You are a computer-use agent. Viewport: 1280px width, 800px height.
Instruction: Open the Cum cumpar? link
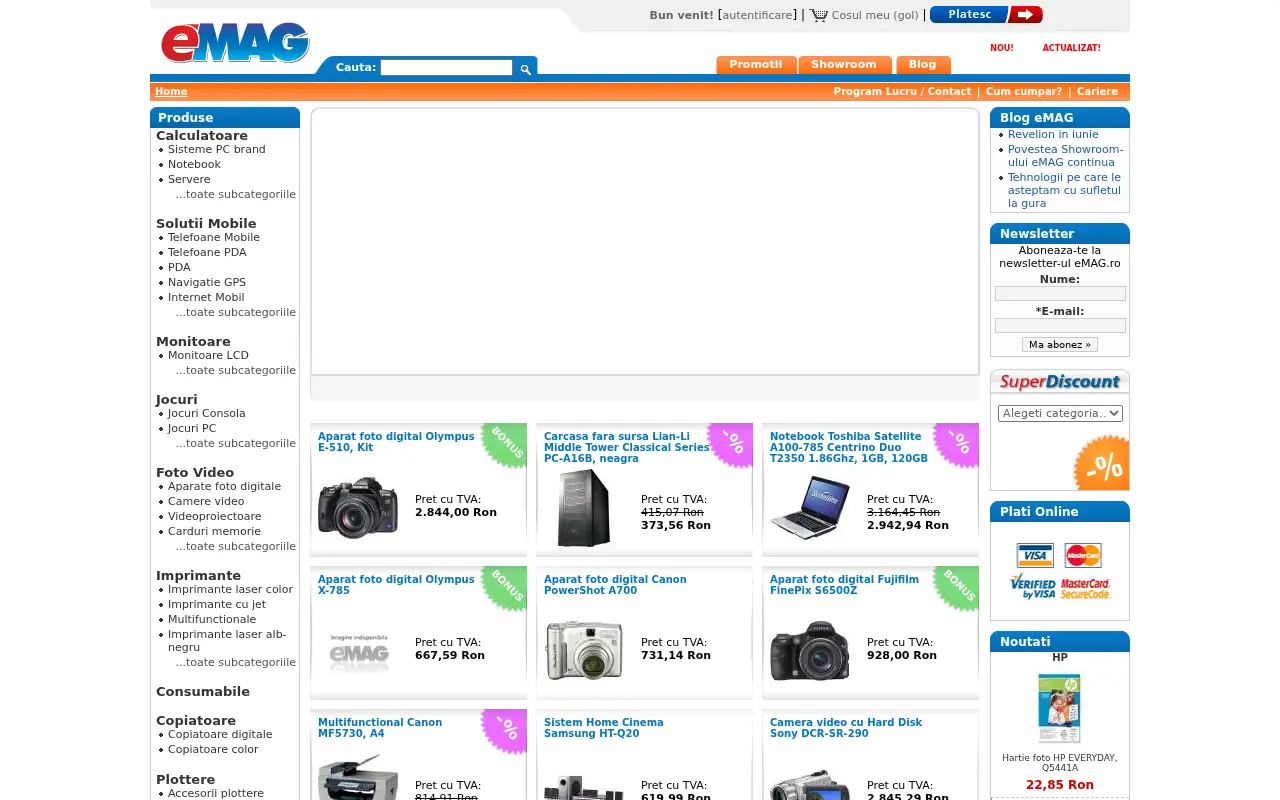click(1024, 91)
